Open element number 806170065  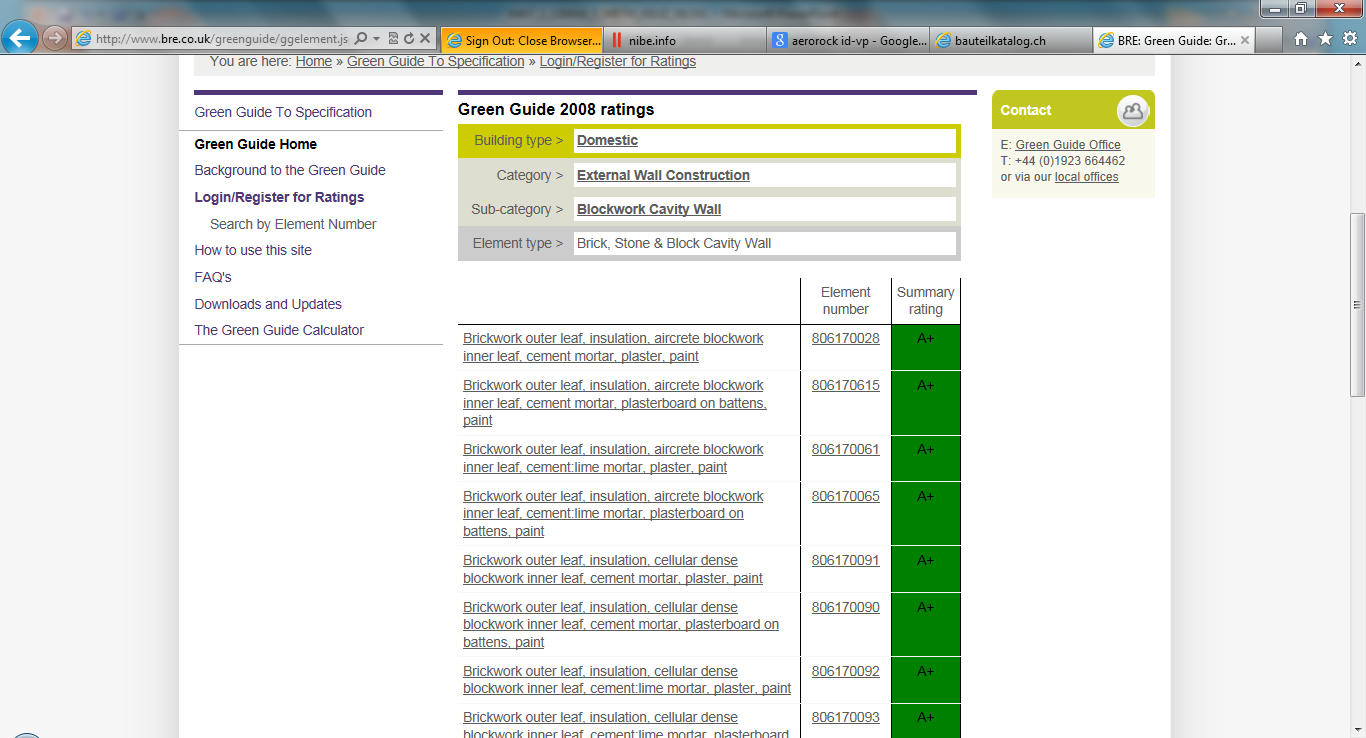click(x=846, y=496)
